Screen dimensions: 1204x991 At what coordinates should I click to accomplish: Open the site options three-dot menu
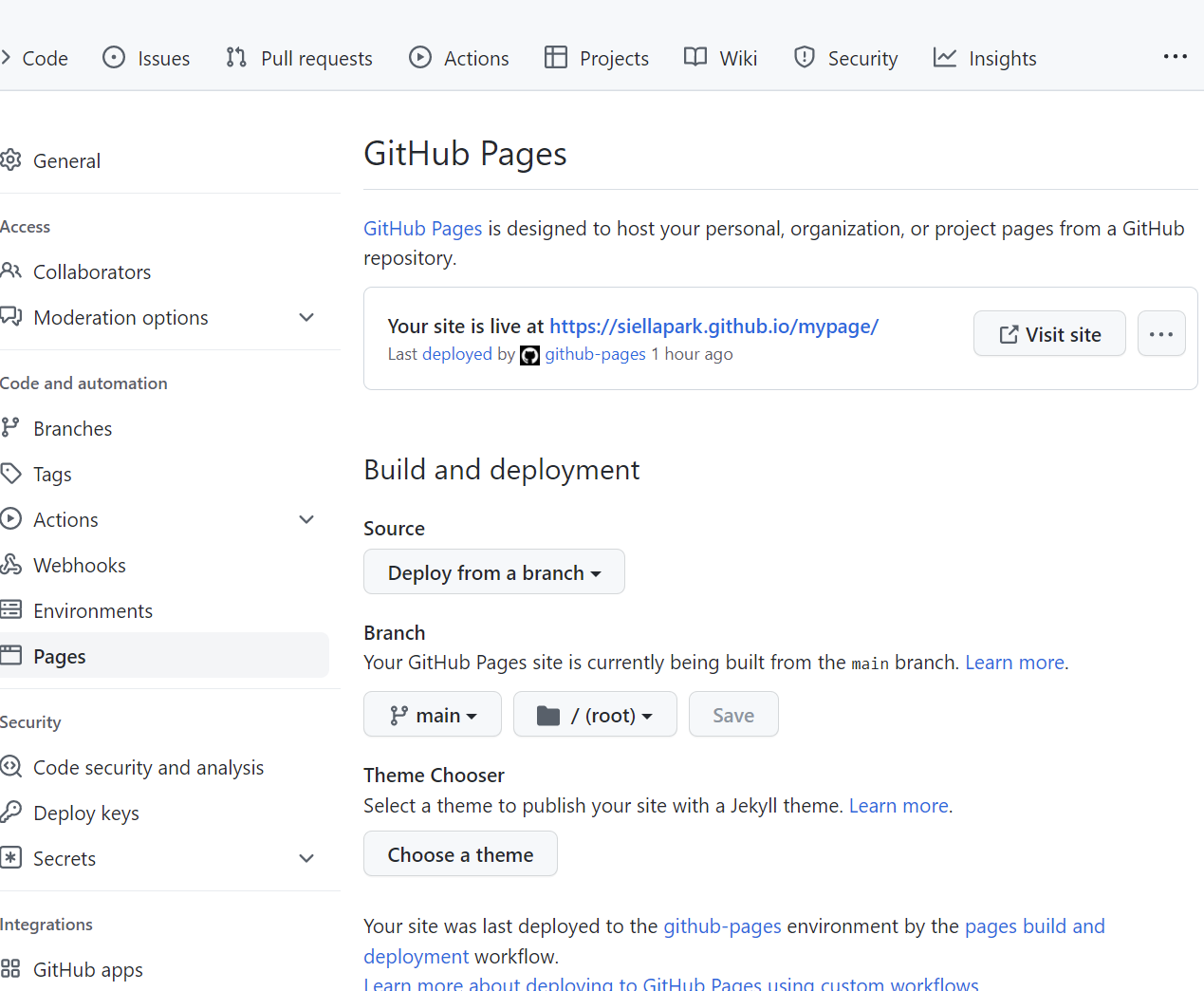pos(1161,334)
